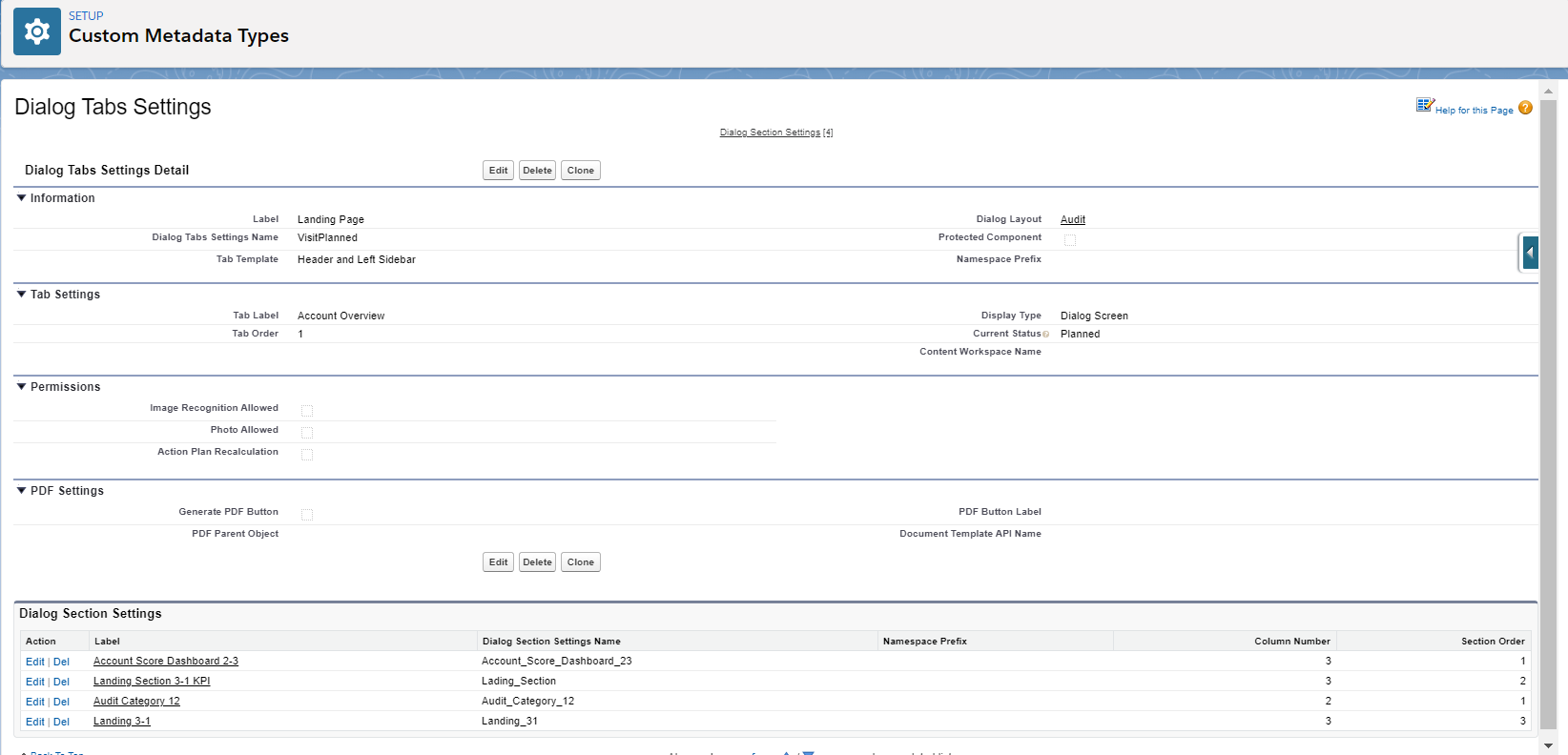
Task: Toggle the Protected Component checkbox
Action: pyautogui.click(x=1070, y=240)
